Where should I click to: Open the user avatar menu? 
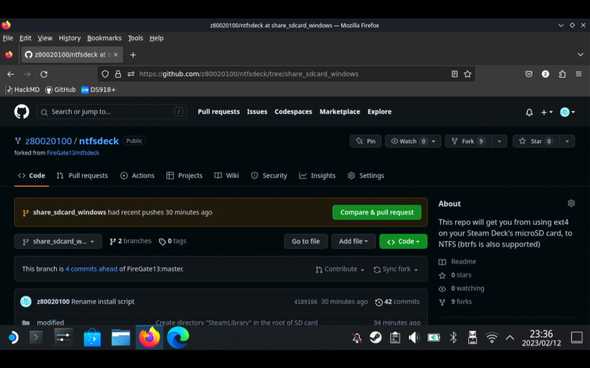(567, 112)
